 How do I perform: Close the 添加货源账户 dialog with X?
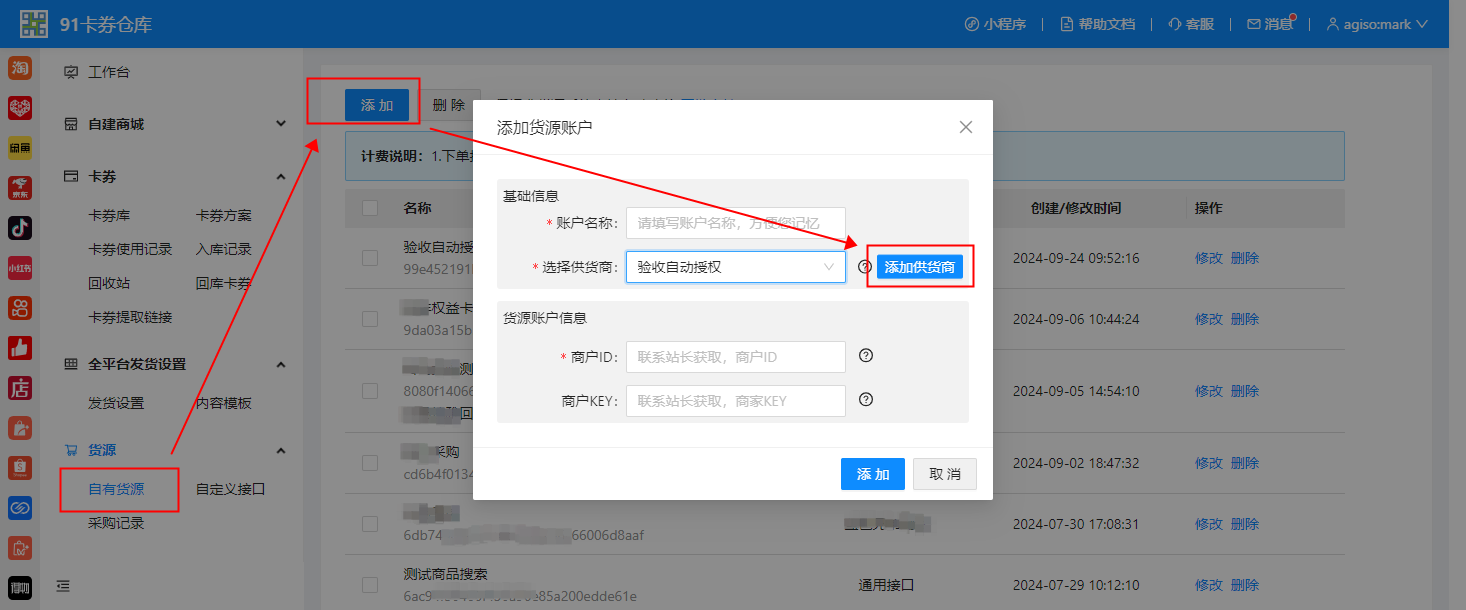965,127
